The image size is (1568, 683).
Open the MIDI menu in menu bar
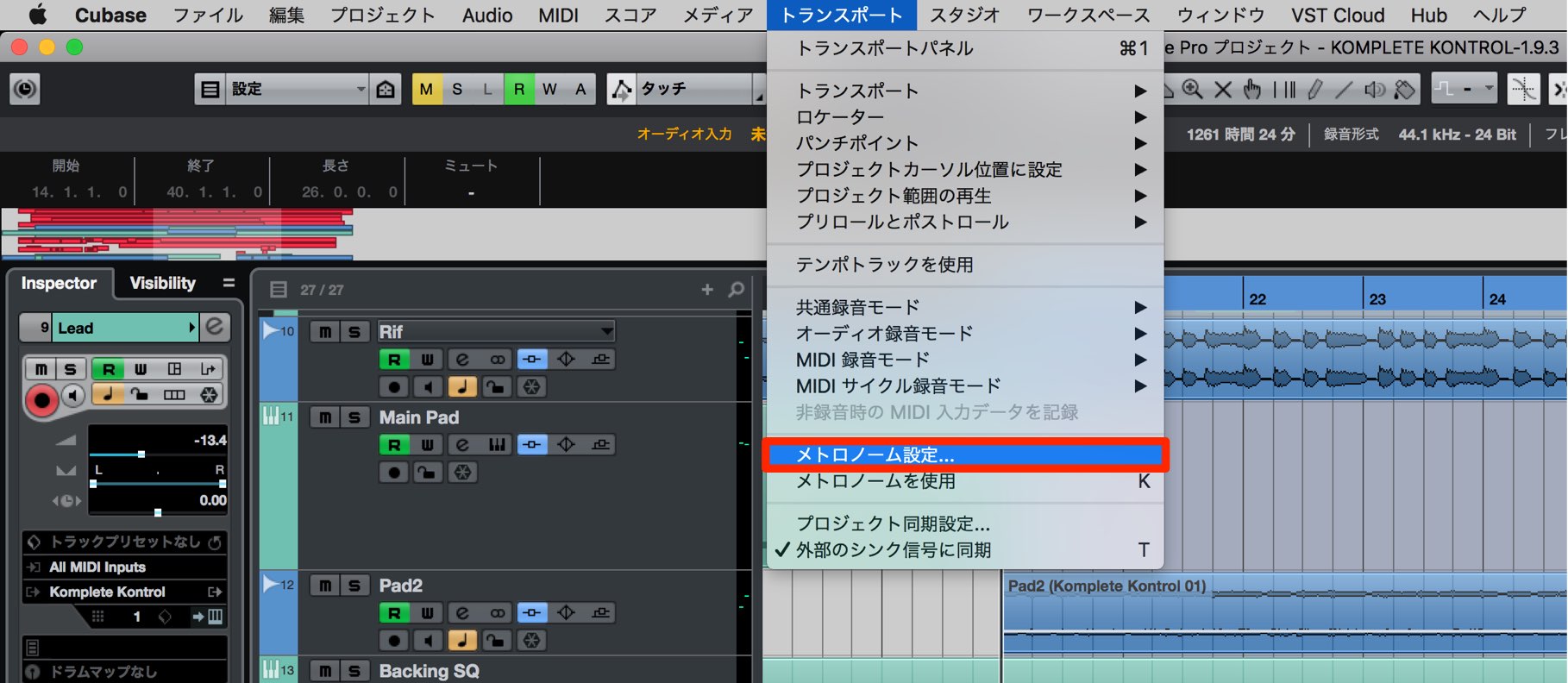(x=558, y=16)
